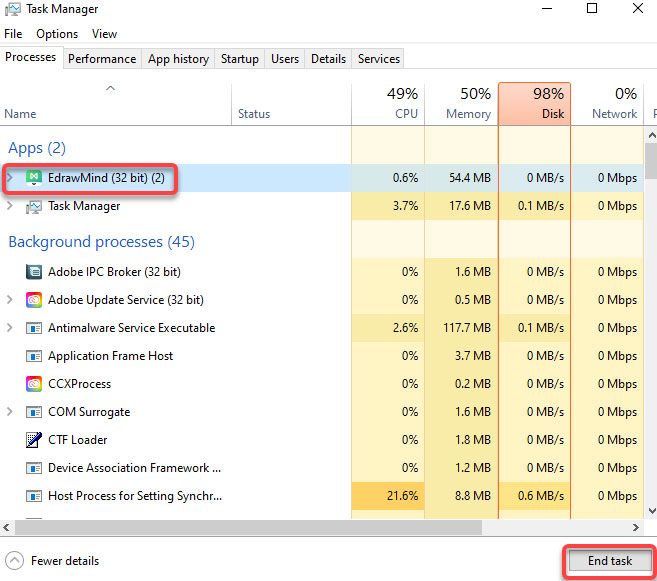Click the horizontal scrollbar left arrow
657x581 pixels.
(x=6, y=527)
